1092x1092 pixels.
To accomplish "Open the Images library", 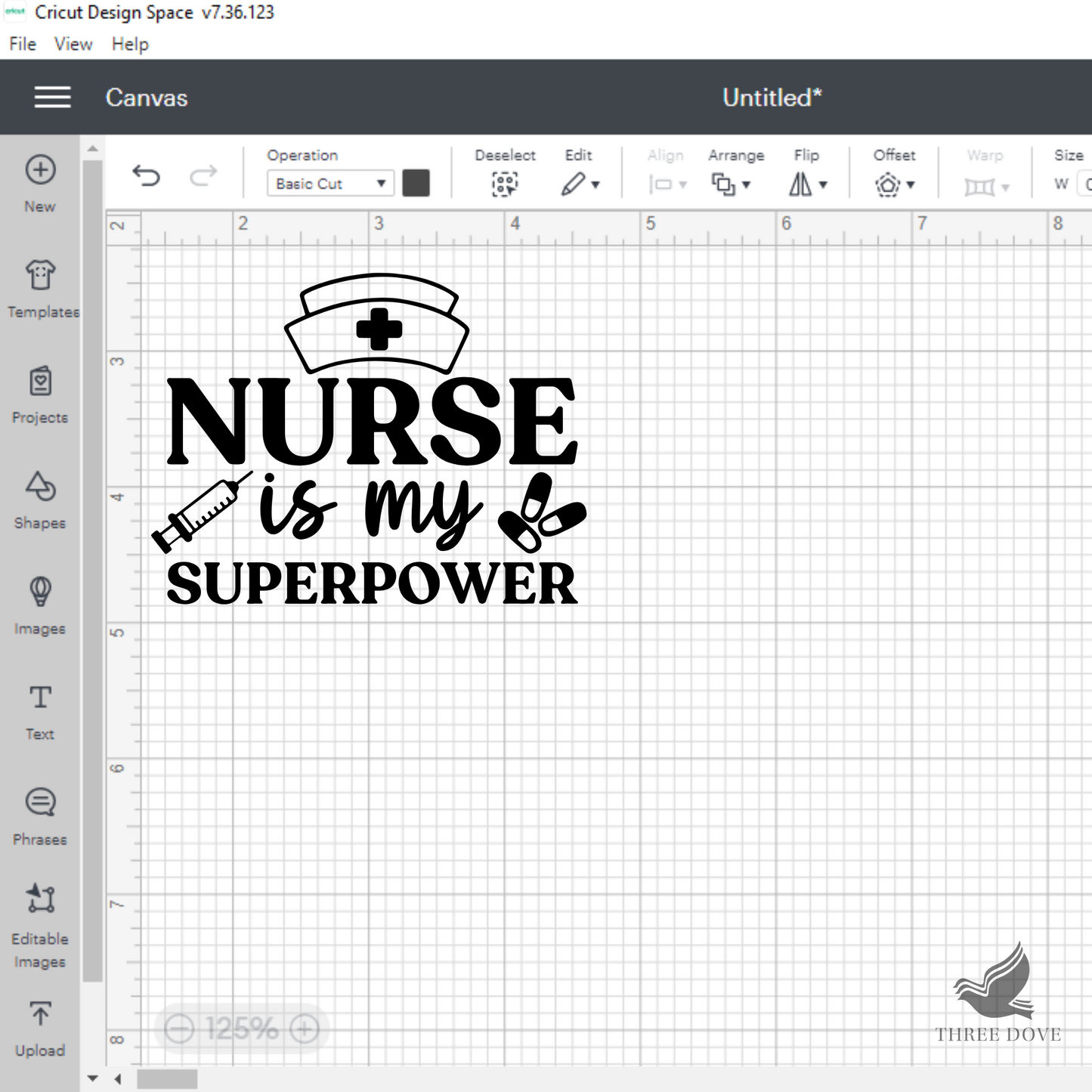I will [x=40, y=605].
